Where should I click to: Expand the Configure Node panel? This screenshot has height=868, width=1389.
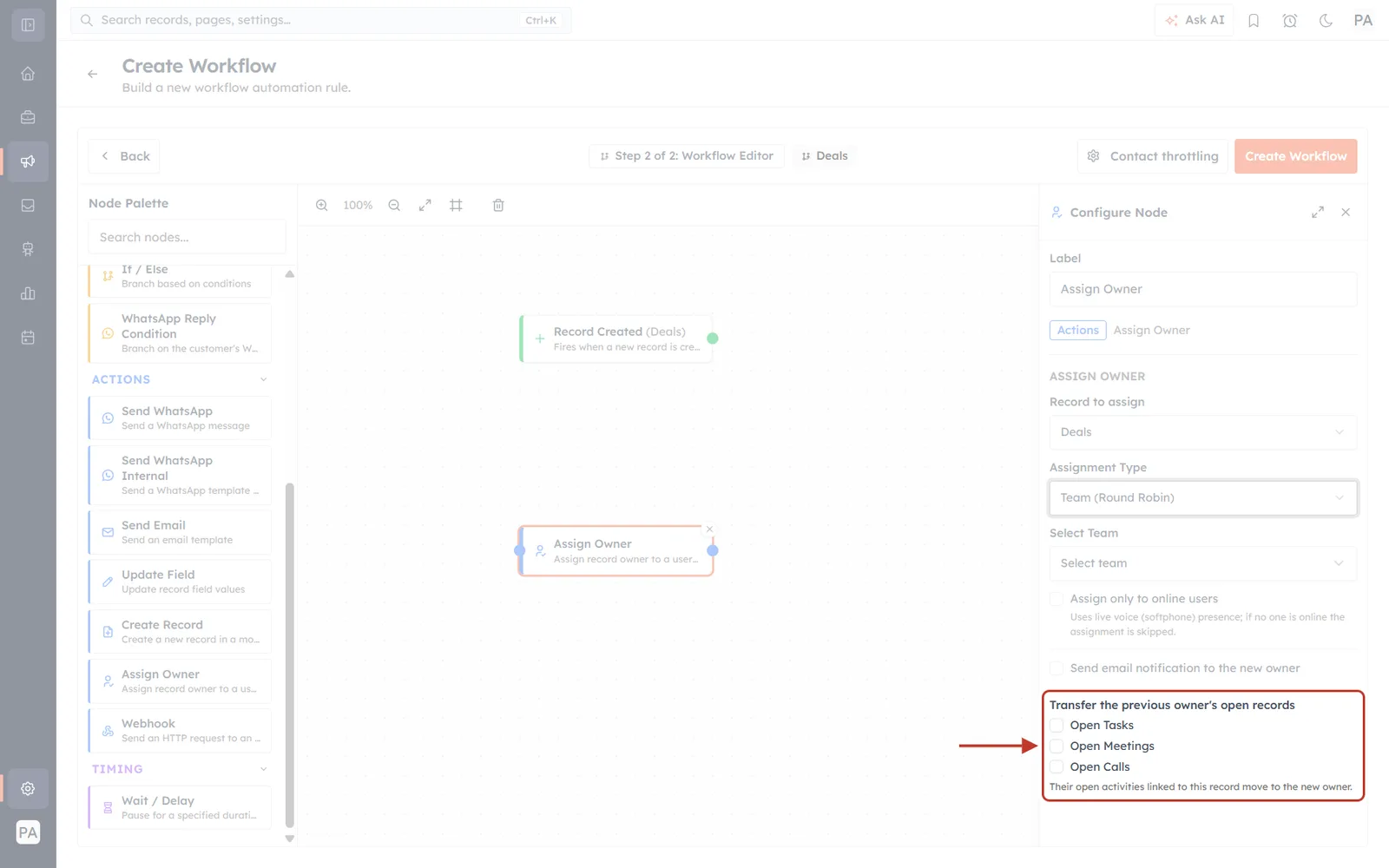point(1318,213)
